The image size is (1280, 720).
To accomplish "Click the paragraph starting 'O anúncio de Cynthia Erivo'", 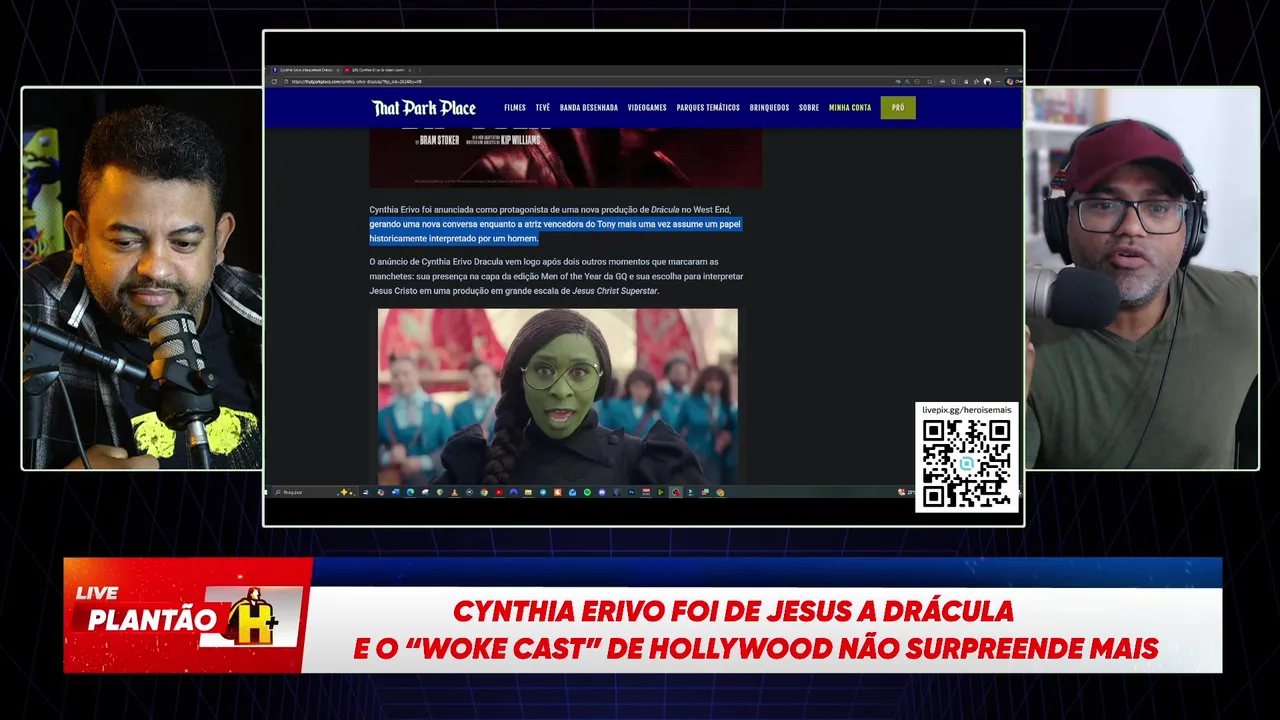I will point(556,276).
